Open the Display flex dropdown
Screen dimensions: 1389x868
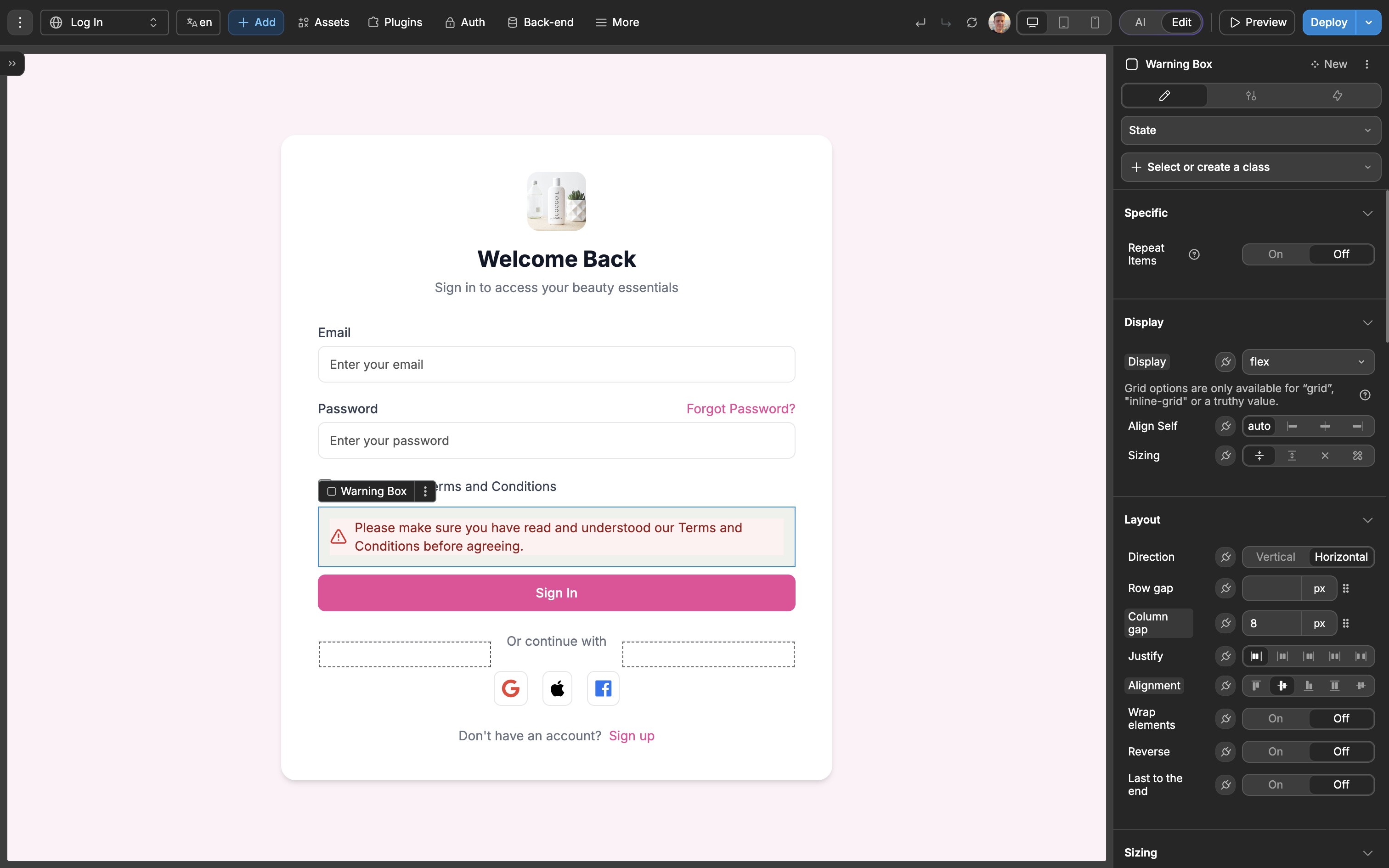tap(1308, 362)
